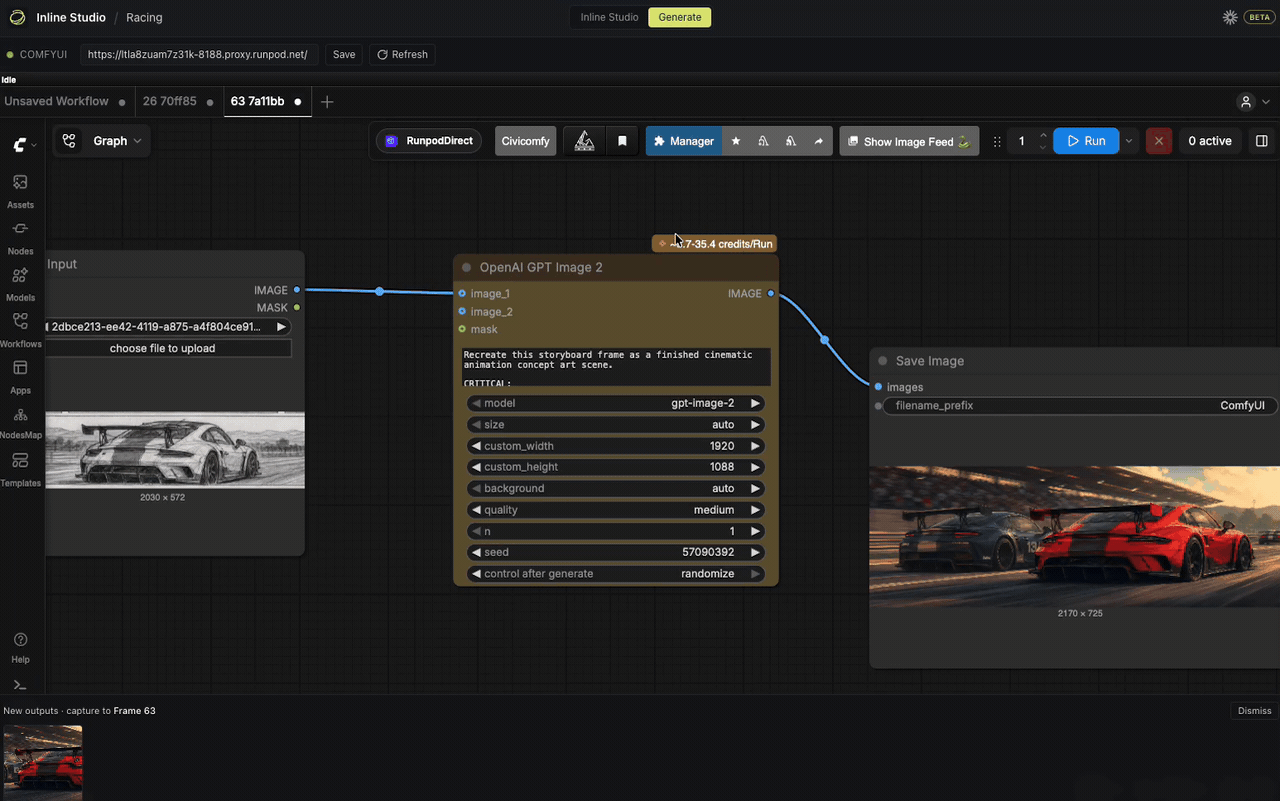This screenshot has width=1280, height=801.
Task: Click the bookmark icon in toolbar
Action: (x=622, y=141)
